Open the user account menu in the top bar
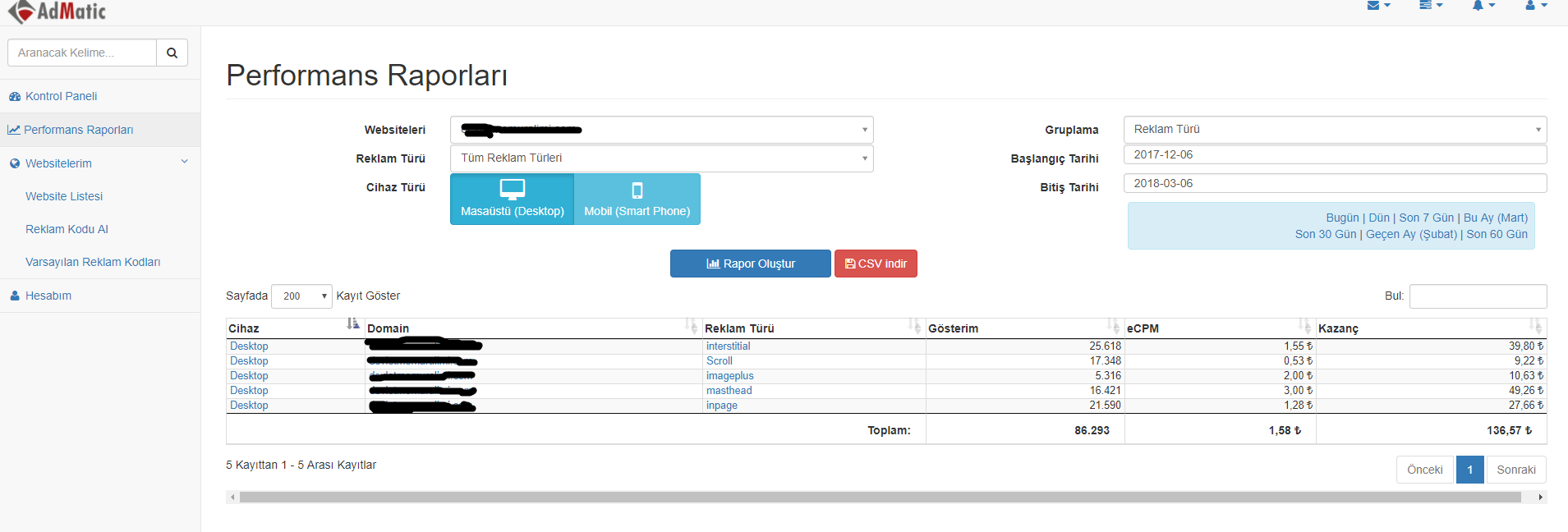 [x=1536, y=5]
